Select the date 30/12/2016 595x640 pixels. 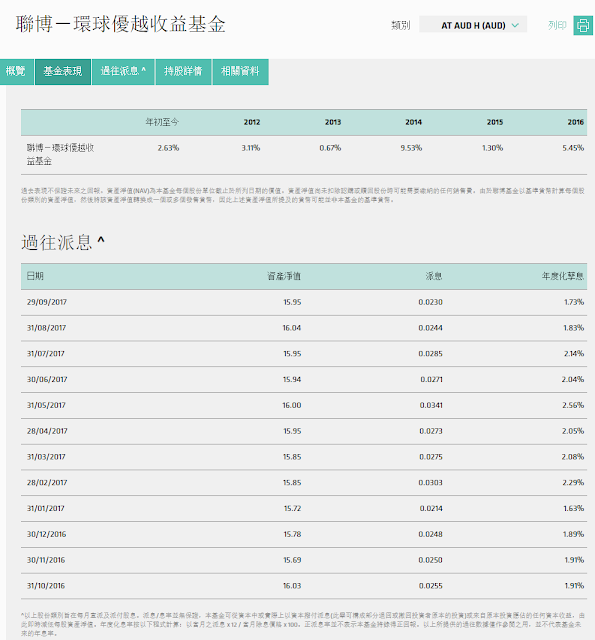47,534
